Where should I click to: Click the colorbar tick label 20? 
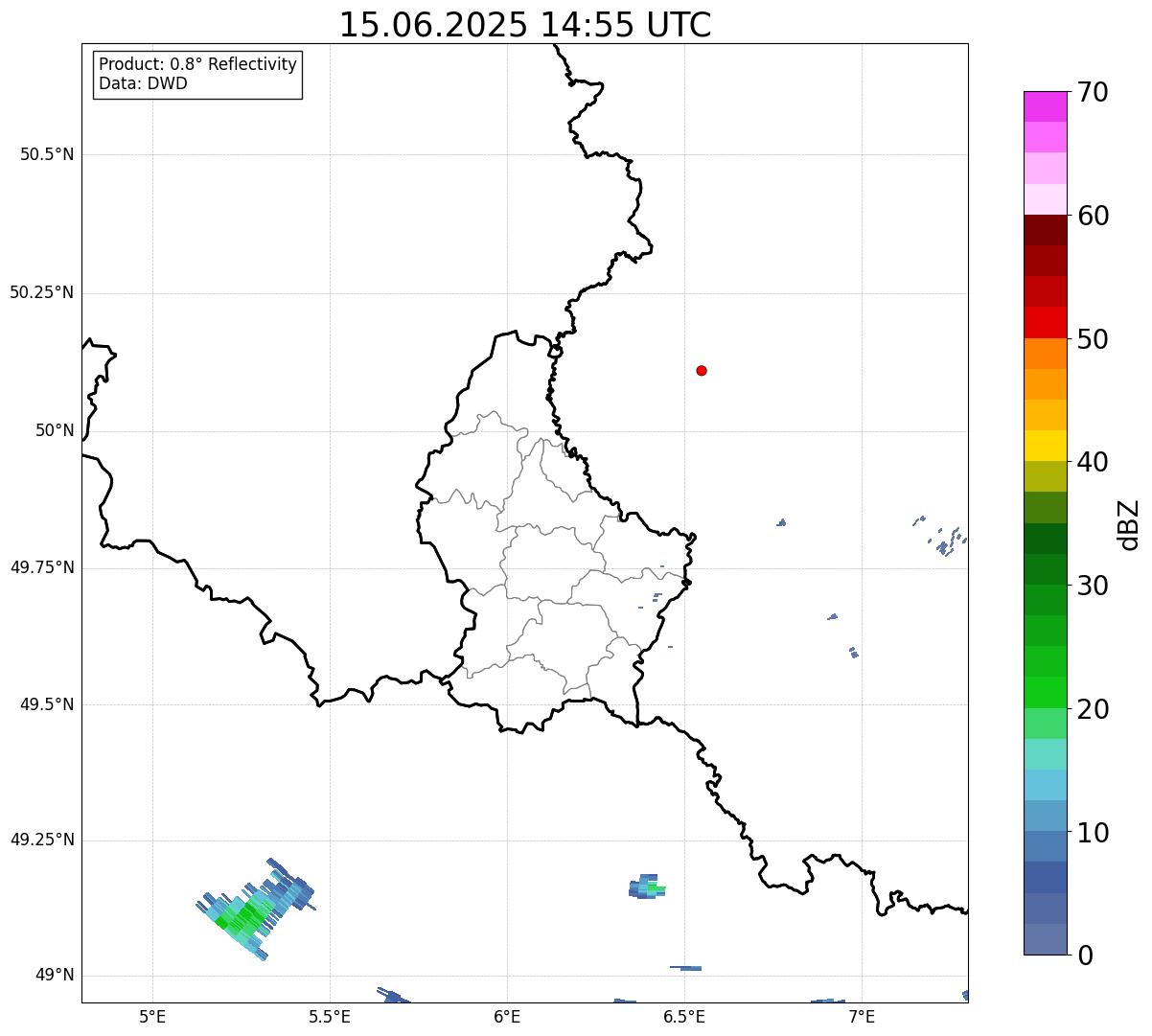coord(1093,709)
